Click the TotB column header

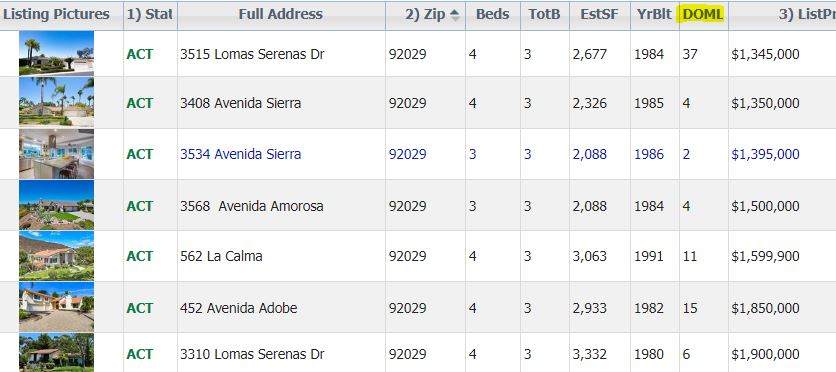pyautogui.click(x=544, y=15)
